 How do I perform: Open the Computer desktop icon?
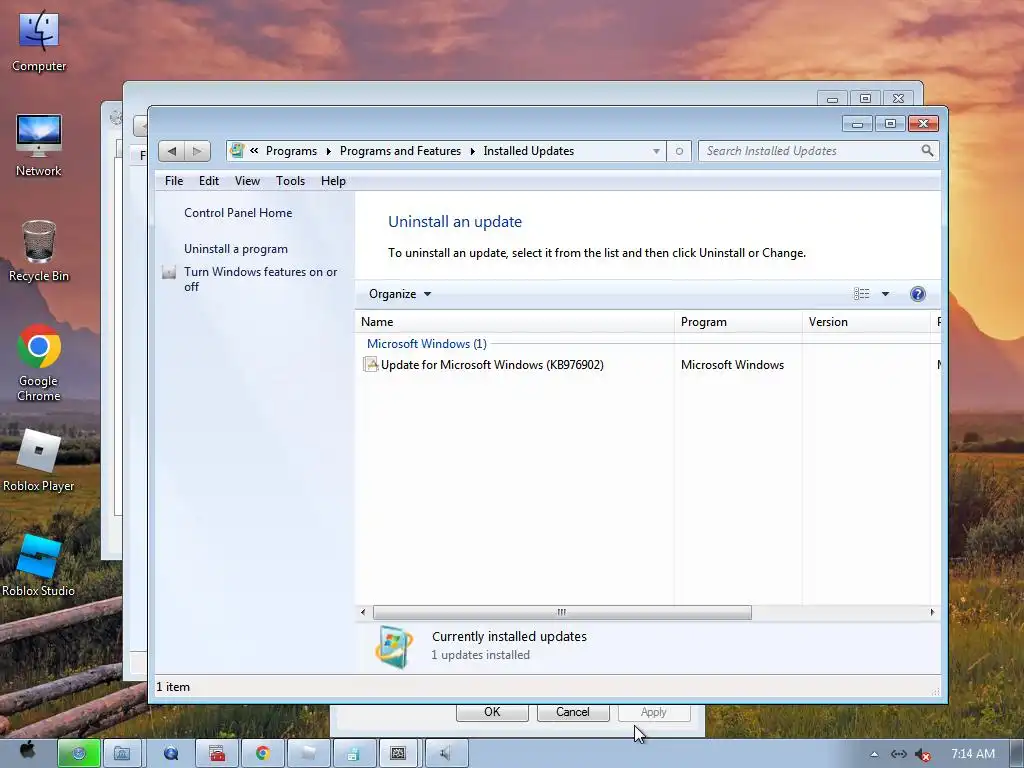tap(39, 40)
